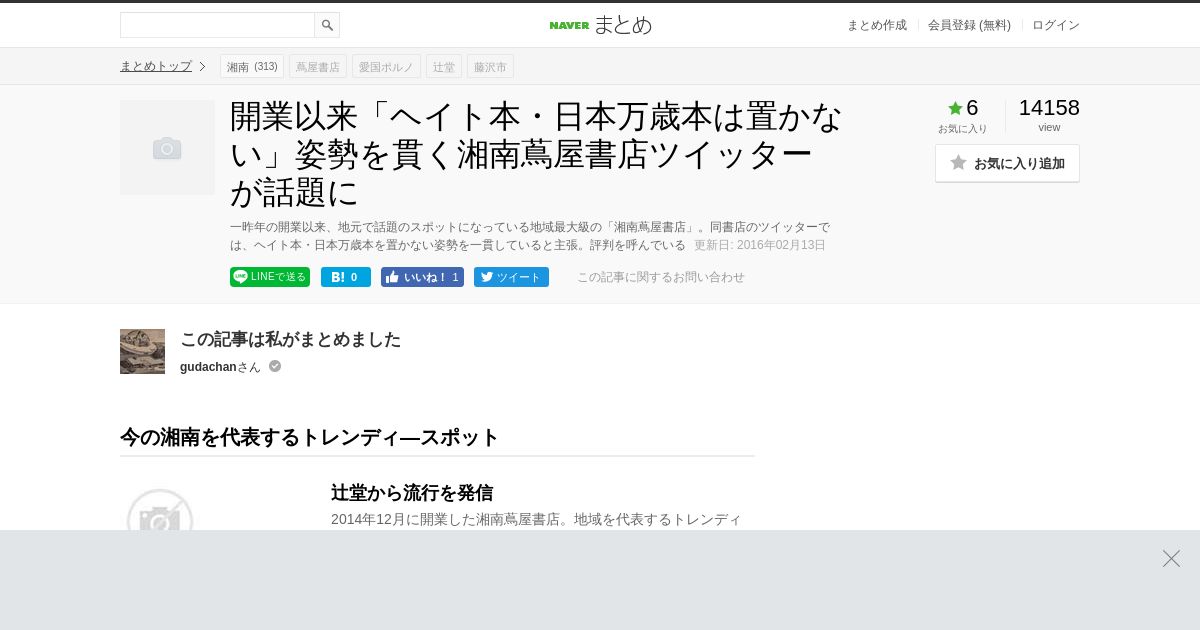The image size is (1200, 630).
Task: Open 会員登録 (無料) link
Action: (969, 25)
